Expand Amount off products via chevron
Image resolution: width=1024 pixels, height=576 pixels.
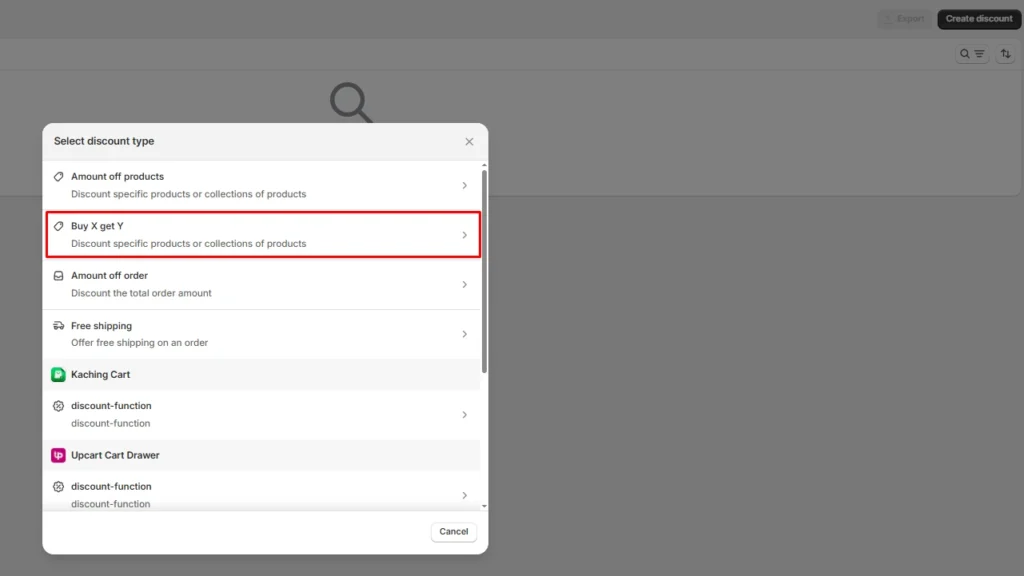click(x=464, y=185)
